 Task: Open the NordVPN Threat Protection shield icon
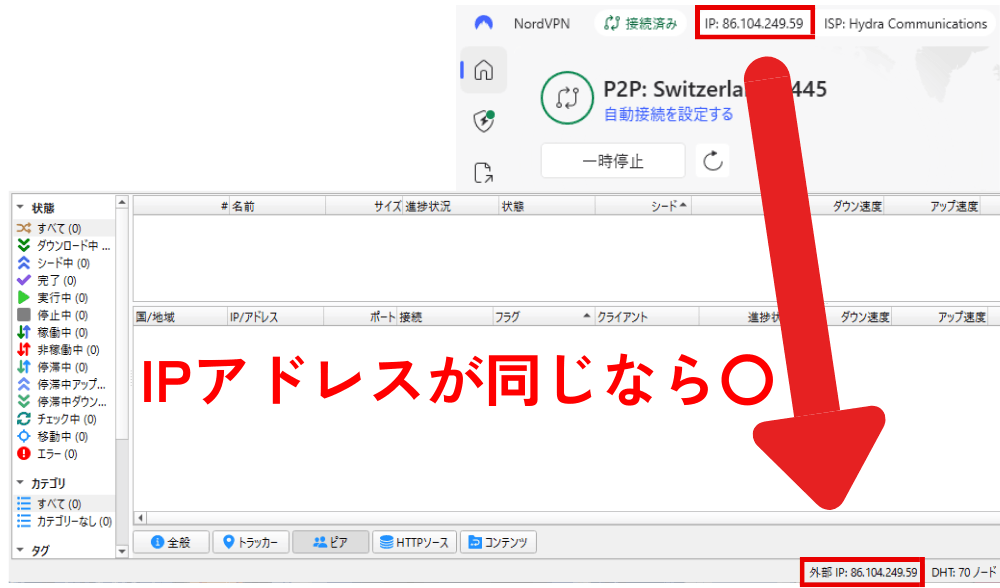(484, 121)
